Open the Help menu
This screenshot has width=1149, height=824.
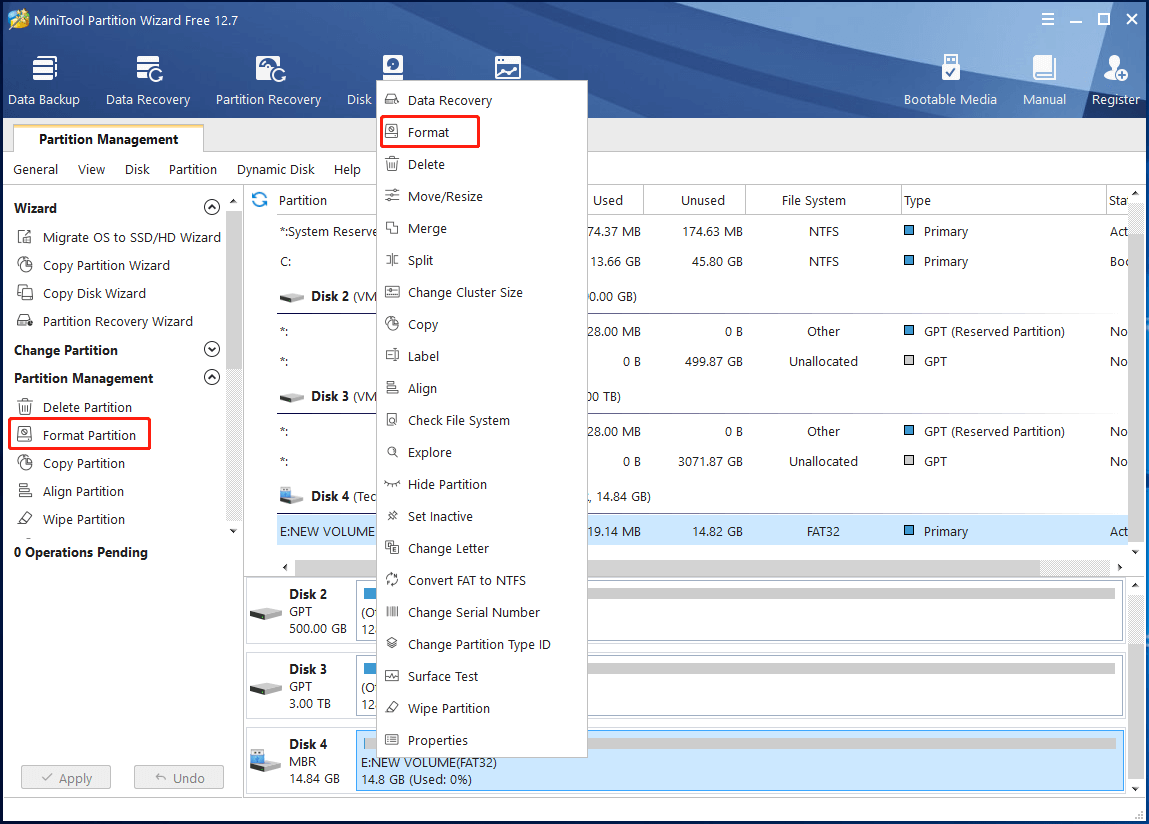click(347, 169)
